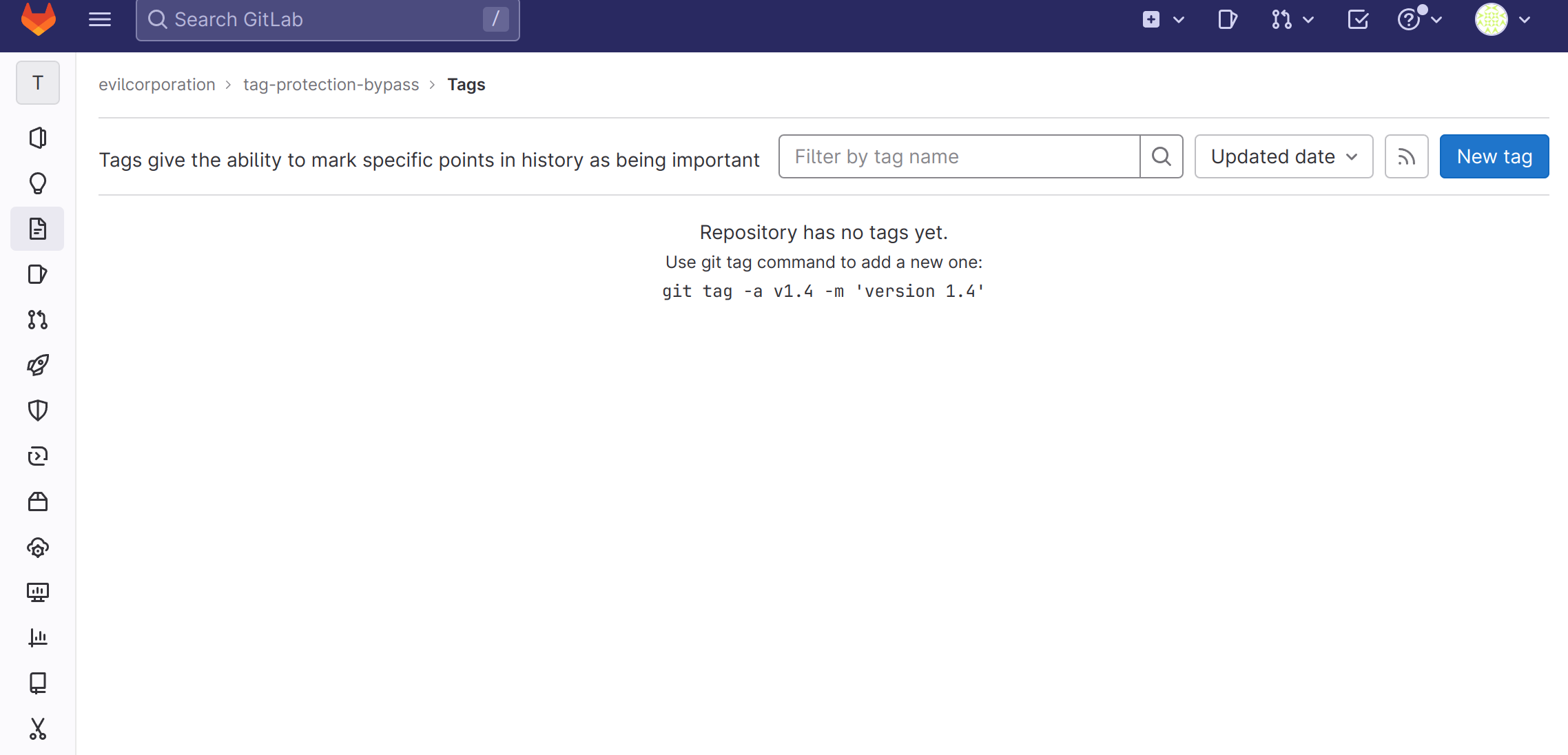Open Issues in the sidebar

(x=38, y=274)
